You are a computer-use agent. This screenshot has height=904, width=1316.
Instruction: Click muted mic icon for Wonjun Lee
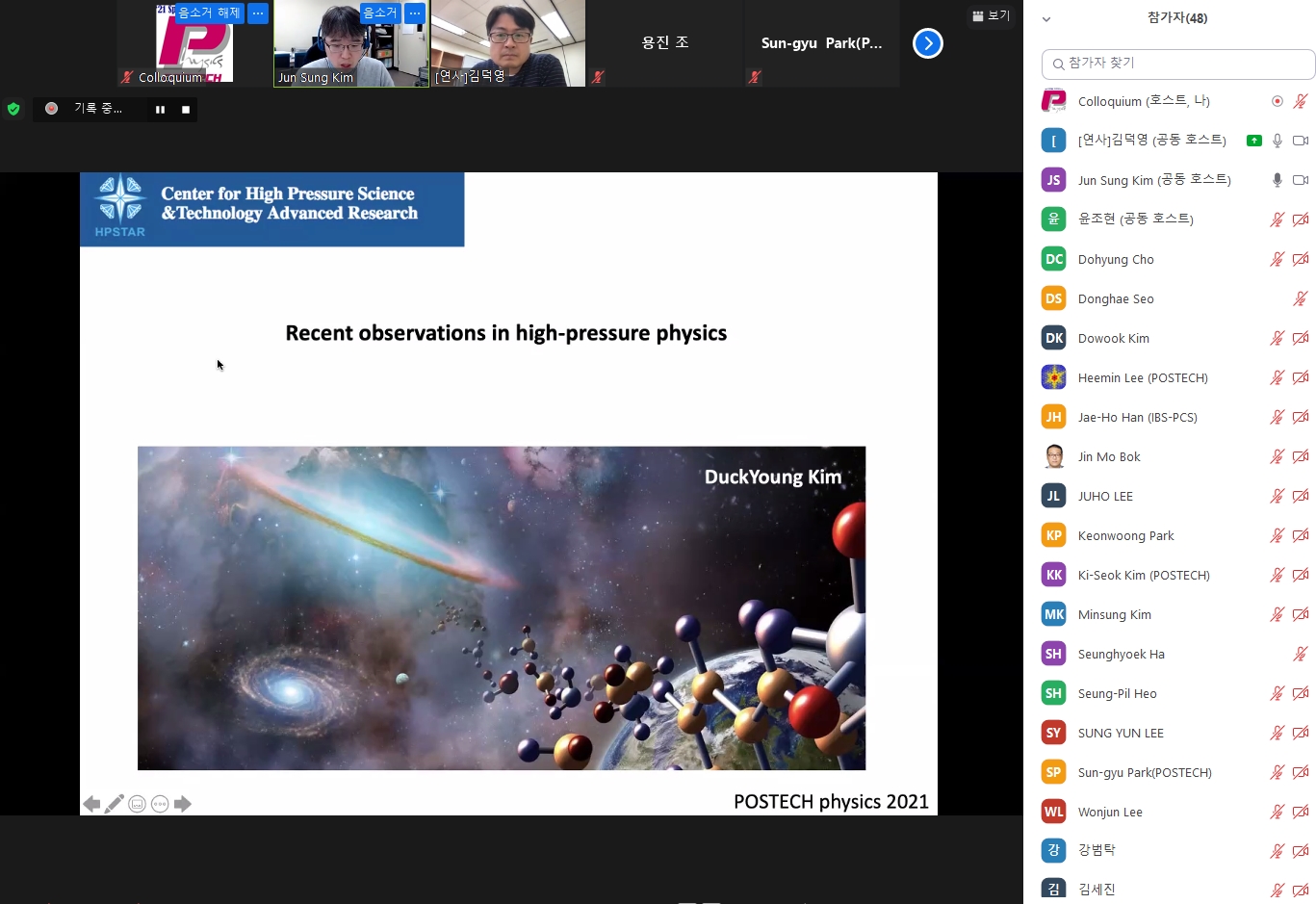1277,812
